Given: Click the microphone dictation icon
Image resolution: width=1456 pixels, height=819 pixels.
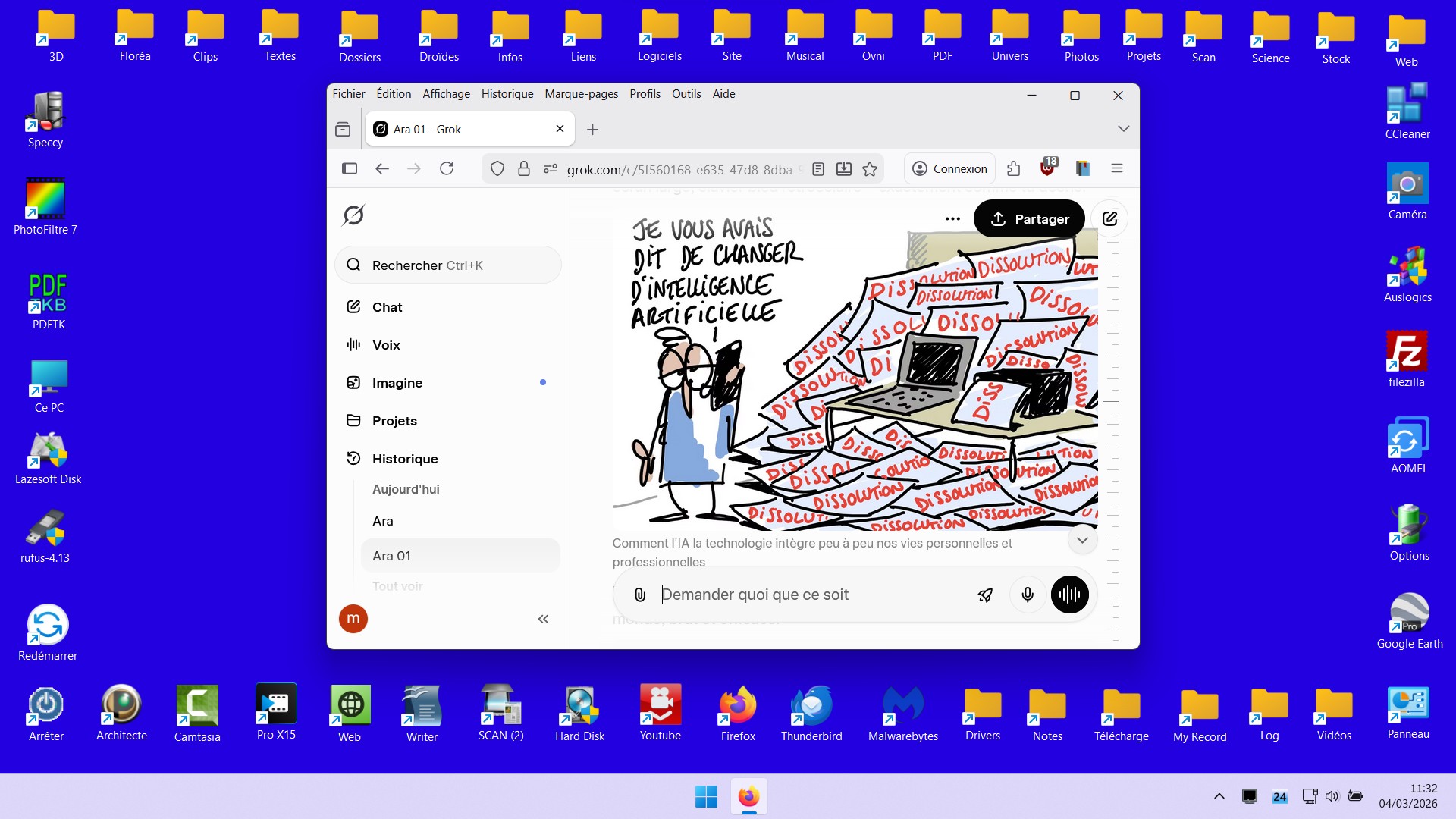Looking at the screenshot, I should [1028, 595].
